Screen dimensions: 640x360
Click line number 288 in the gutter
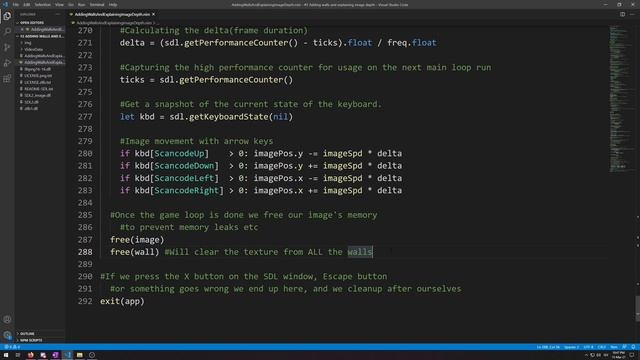(85, 252)
